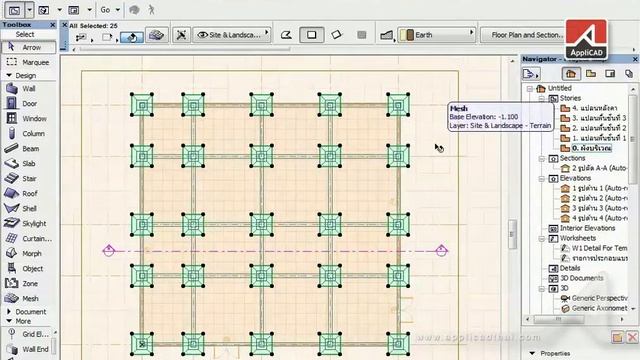This screenshot has width=640, height=360.
Task: Click the new folder button at Navigator bottom
Action: (x=617, y=337)
